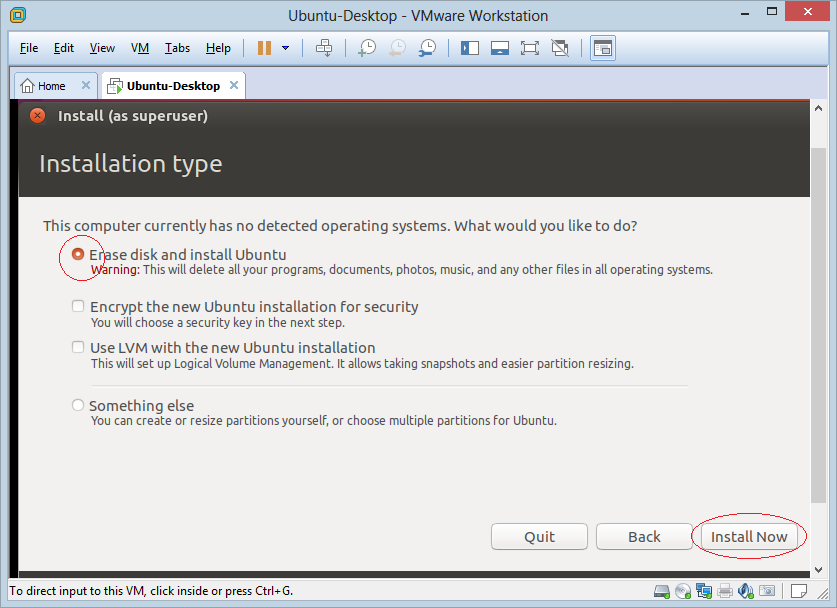Show the console view icon

[603, 48]
